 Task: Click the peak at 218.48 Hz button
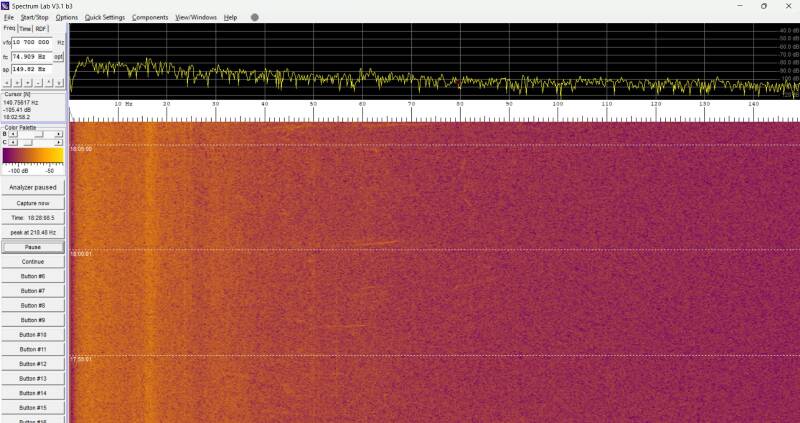pyautogui.click(x=33, y=232)
